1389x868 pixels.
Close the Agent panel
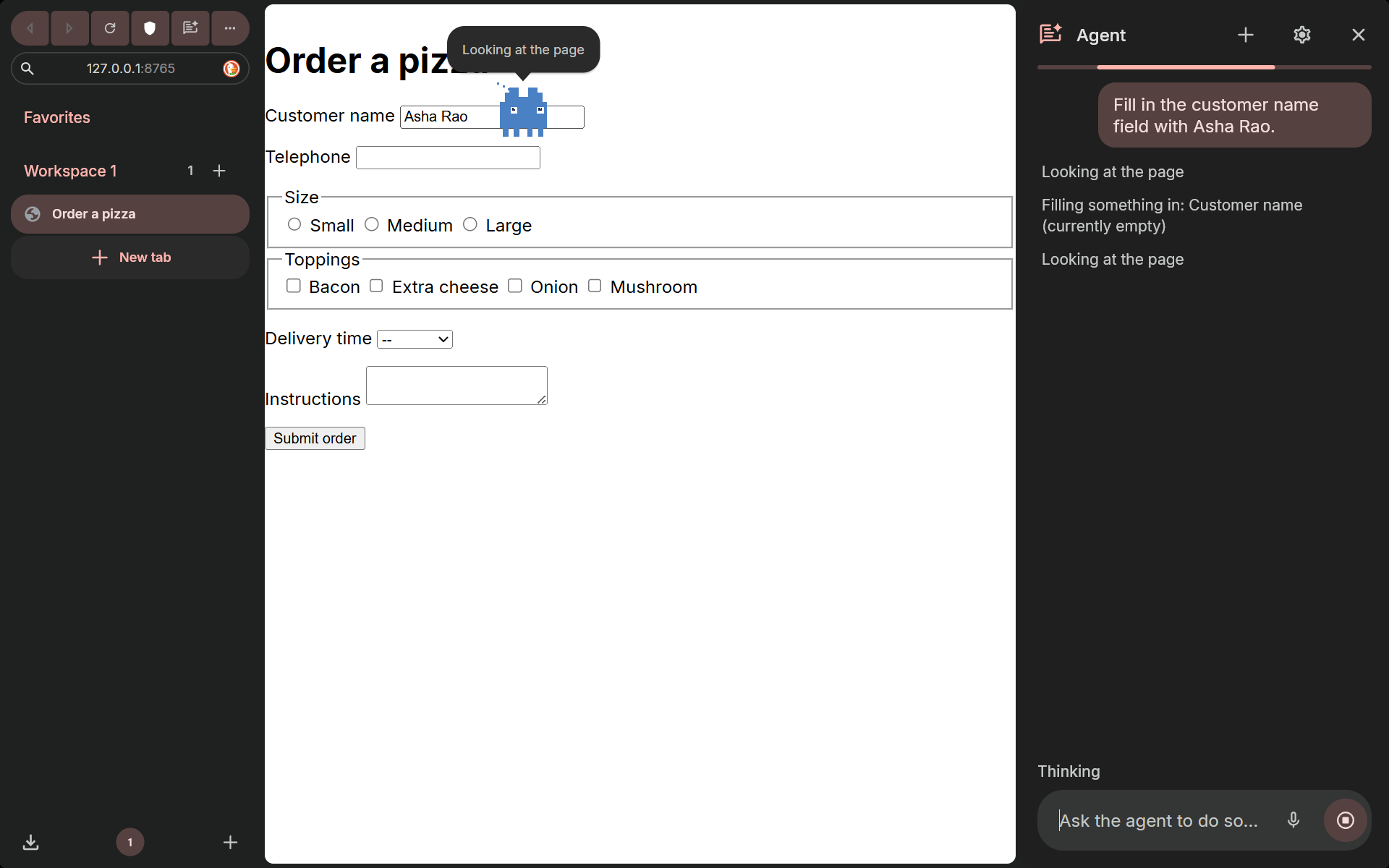click(x=1358, y=35)
